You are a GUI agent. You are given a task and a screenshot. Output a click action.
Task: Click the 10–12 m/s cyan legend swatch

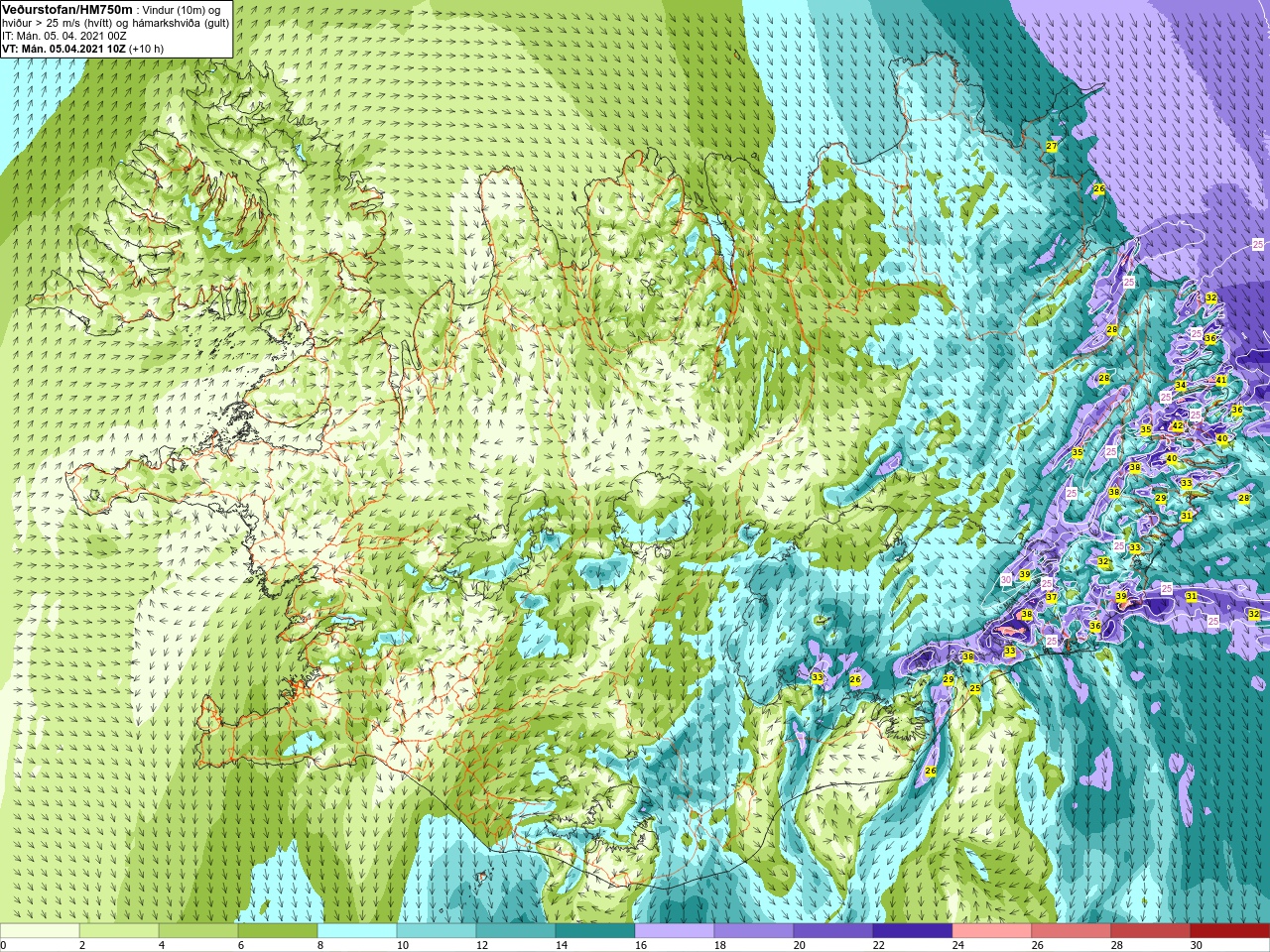coord(437,930)
